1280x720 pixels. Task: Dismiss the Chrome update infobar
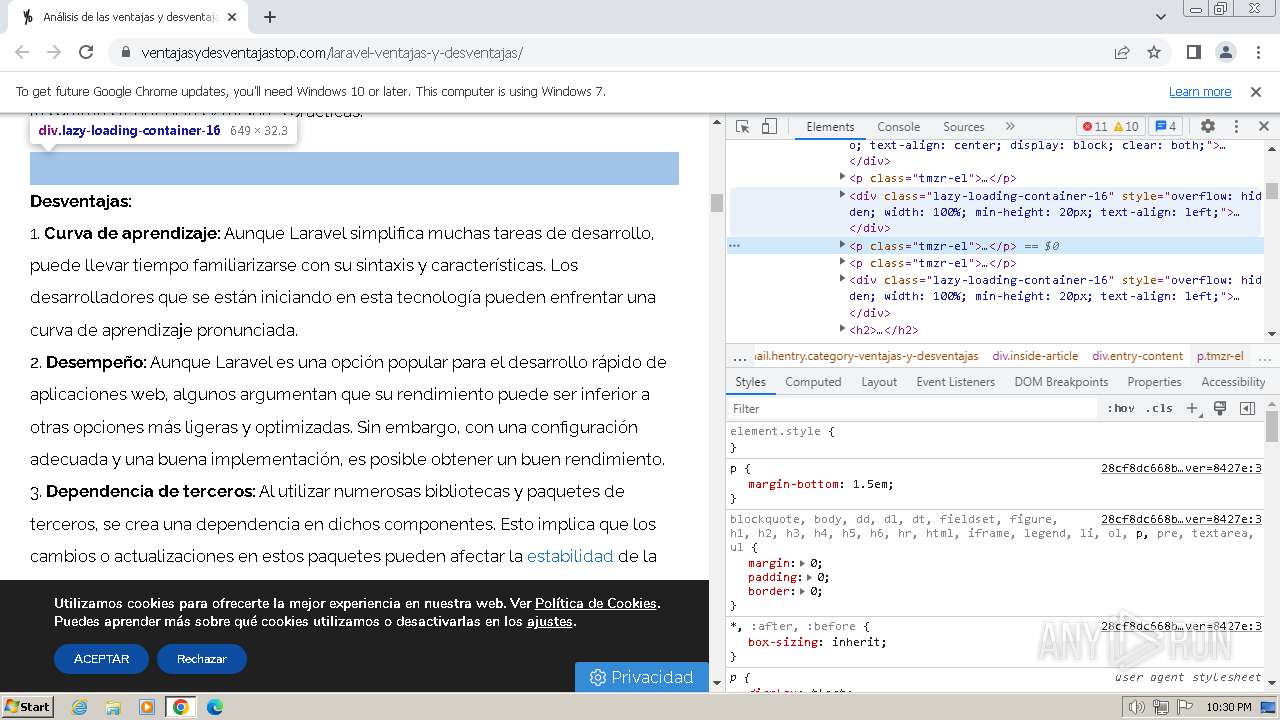[x=1256, y=91]
